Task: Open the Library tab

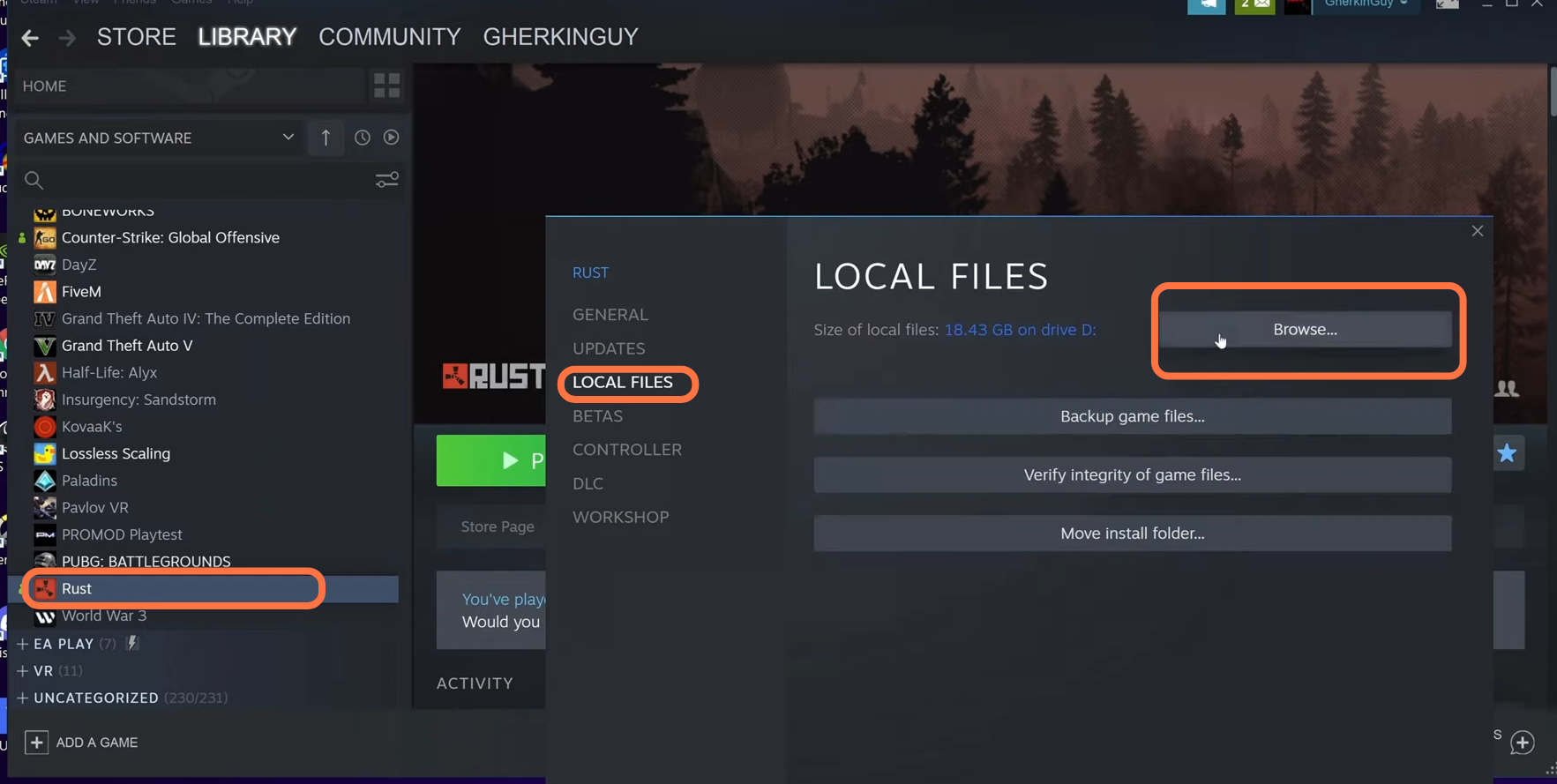Action: pos(247,37)
